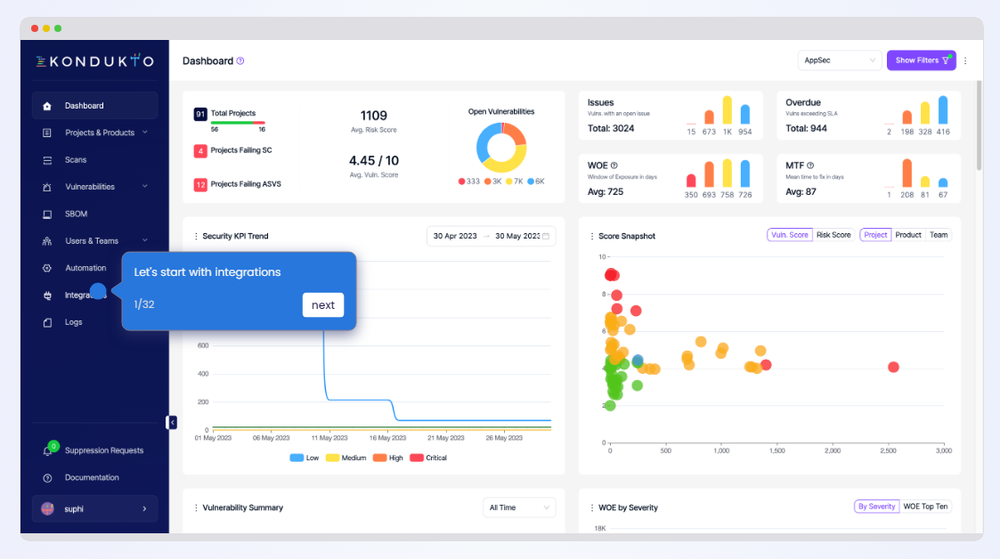Click the far-right red dot in Score Snapshot
Screen dimensions: 1000x559
pyautogui.click(x=893, y=367)
